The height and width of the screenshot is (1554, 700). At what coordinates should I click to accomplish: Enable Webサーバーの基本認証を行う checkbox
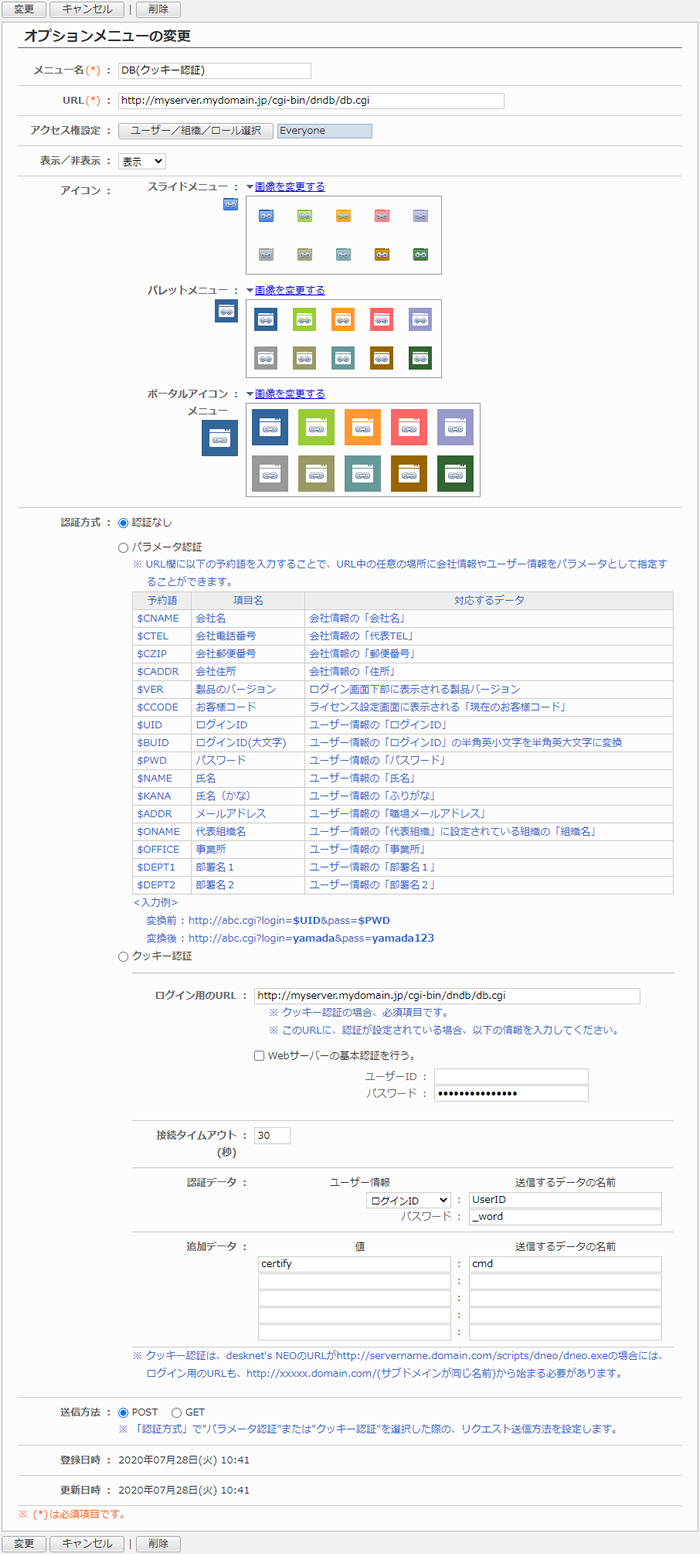tap(259, 1055)
